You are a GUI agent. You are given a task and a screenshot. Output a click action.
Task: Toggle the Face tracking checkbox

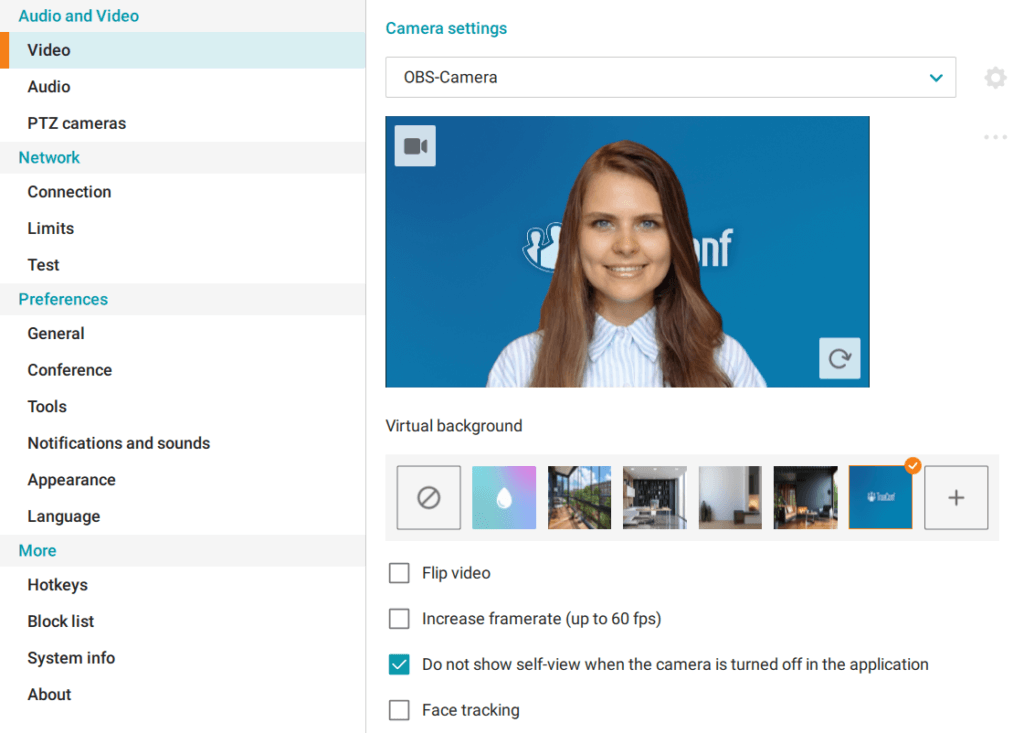tap(399, 710)
